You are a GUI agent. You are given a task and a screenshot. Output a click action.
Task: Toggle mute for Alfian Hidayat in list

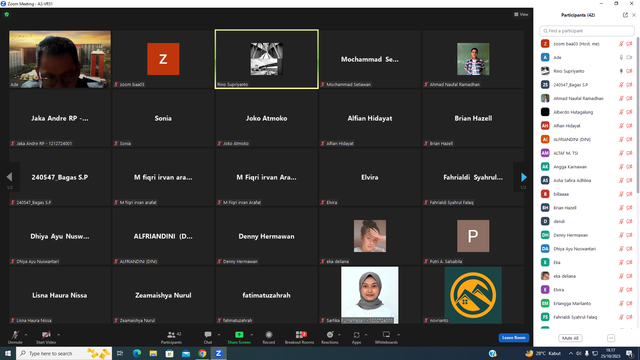[621, 126]
